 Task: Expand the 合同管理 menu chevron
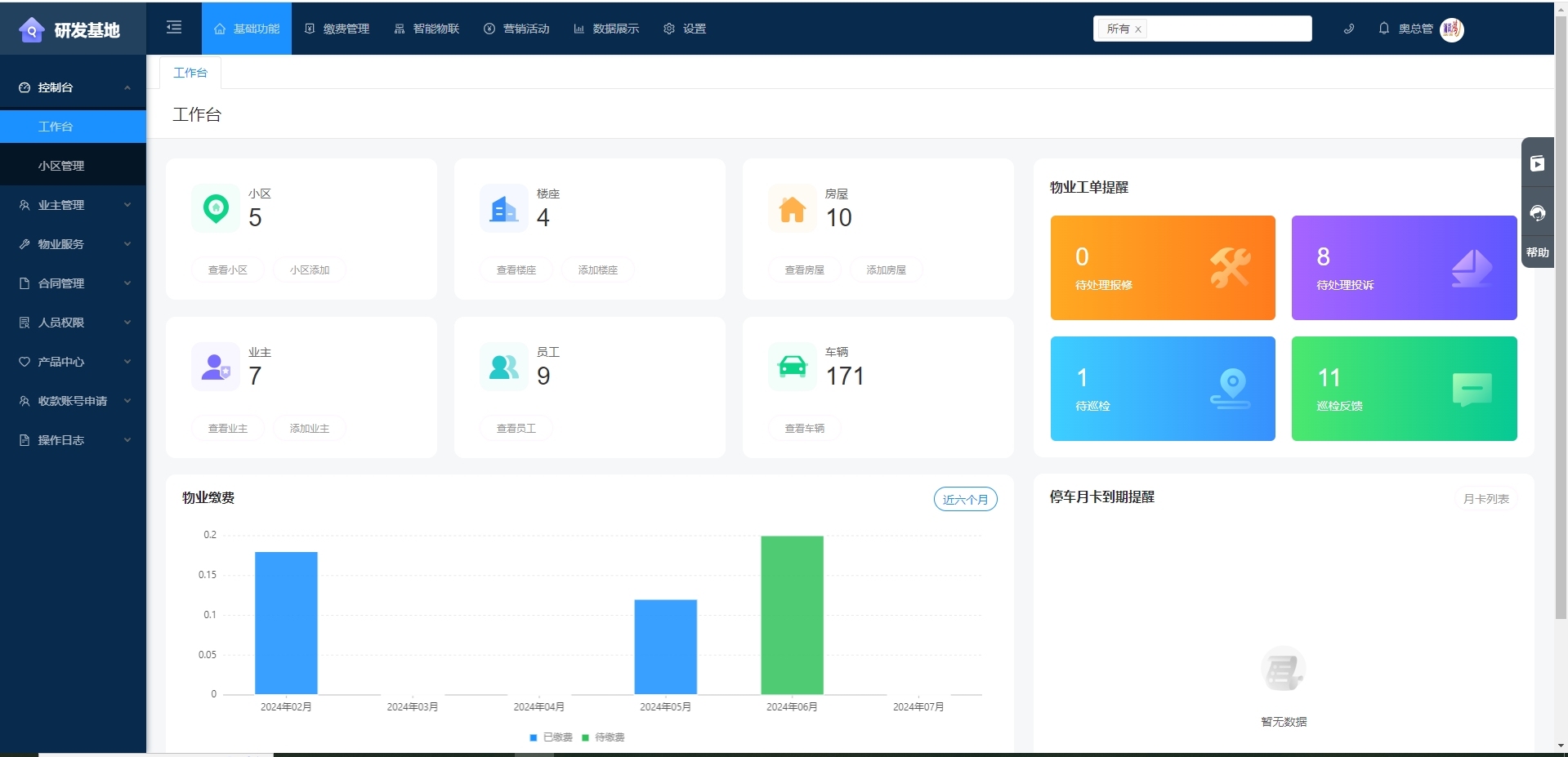(127, 283)
